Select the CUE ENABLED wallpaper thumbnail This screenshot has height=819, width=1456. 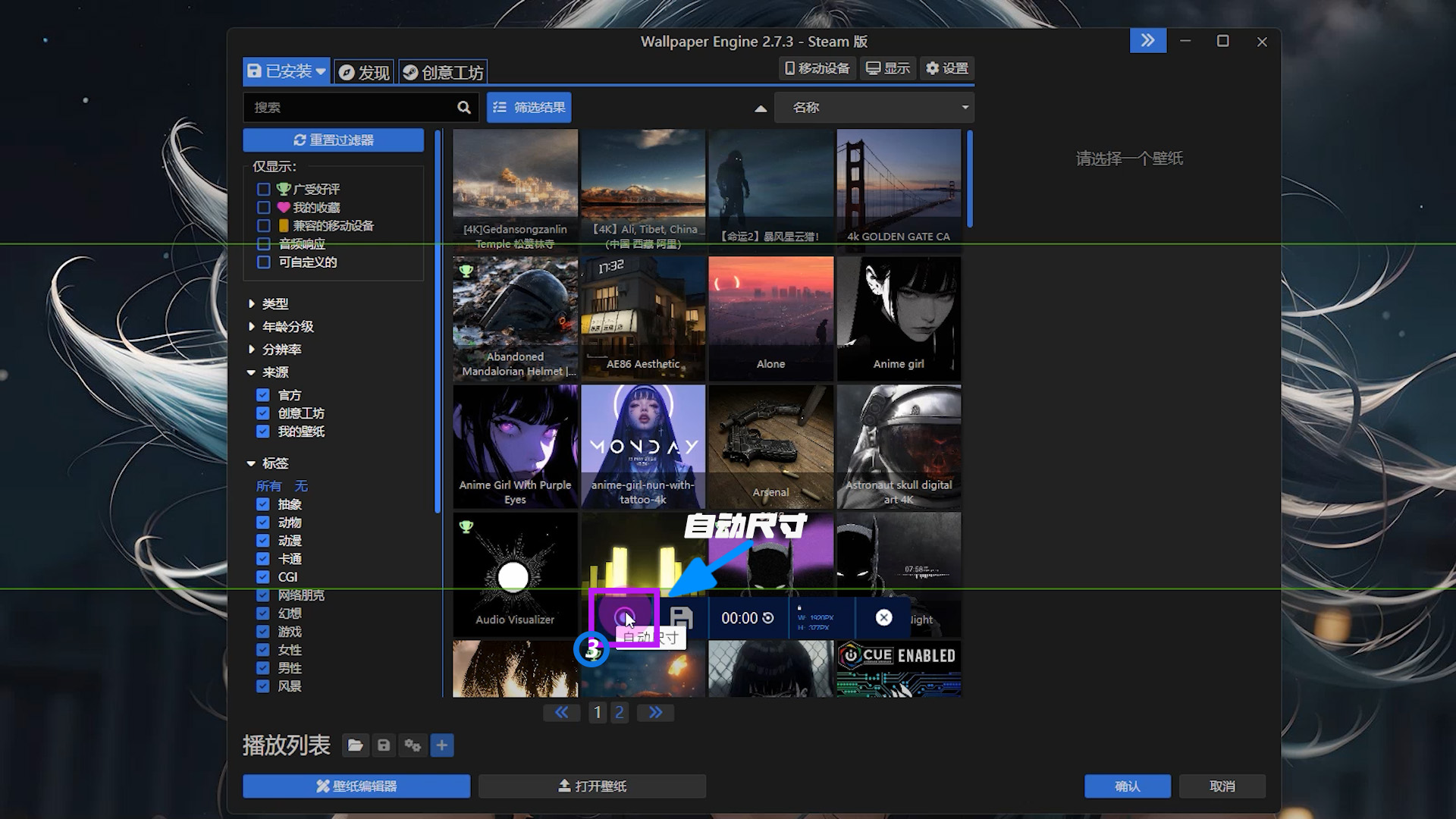(x=899, y=668)
